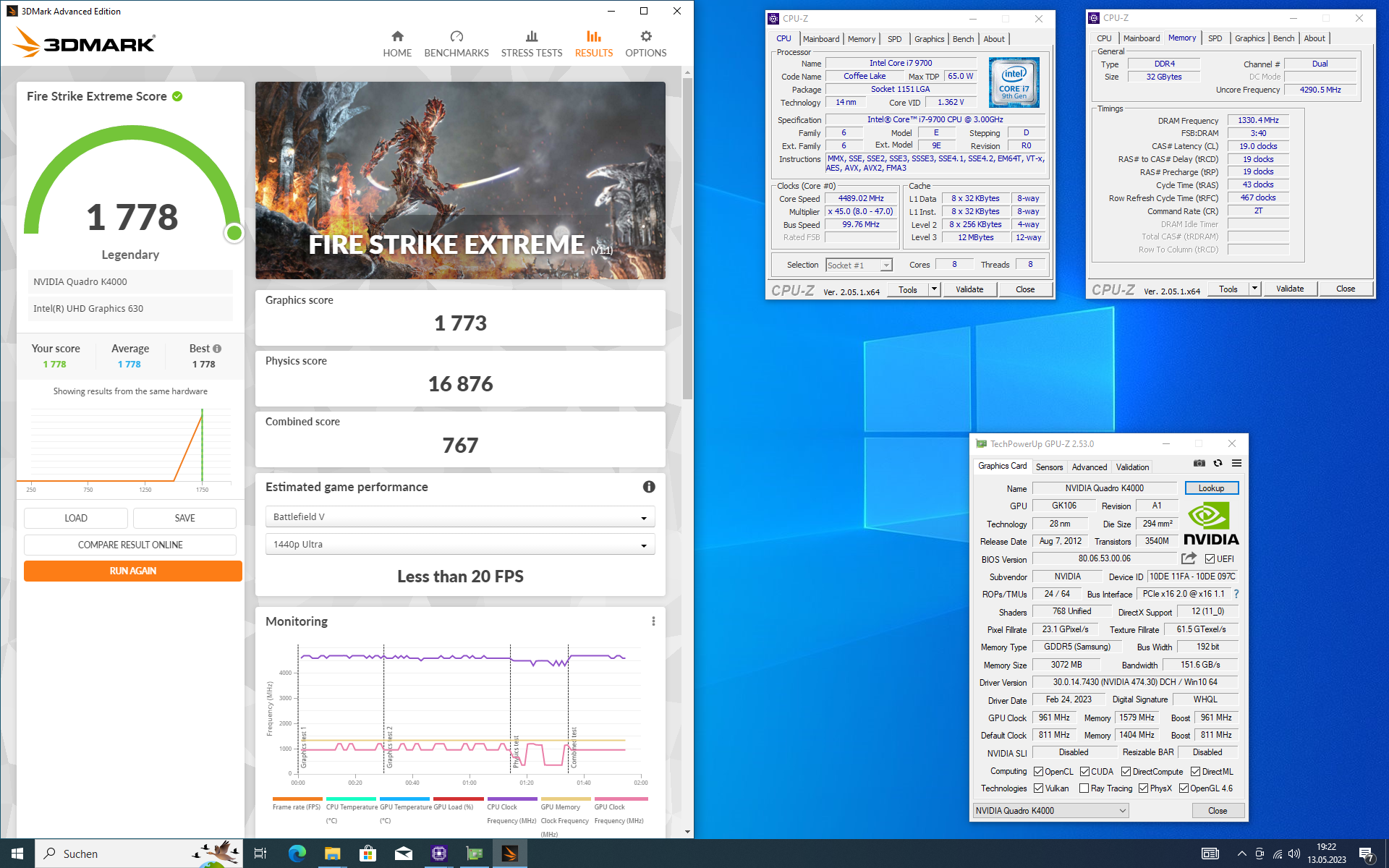Toggle the Vulkan checkbox
The width and height of the screenshot is (1389, 868).
tap(1038, 788)
